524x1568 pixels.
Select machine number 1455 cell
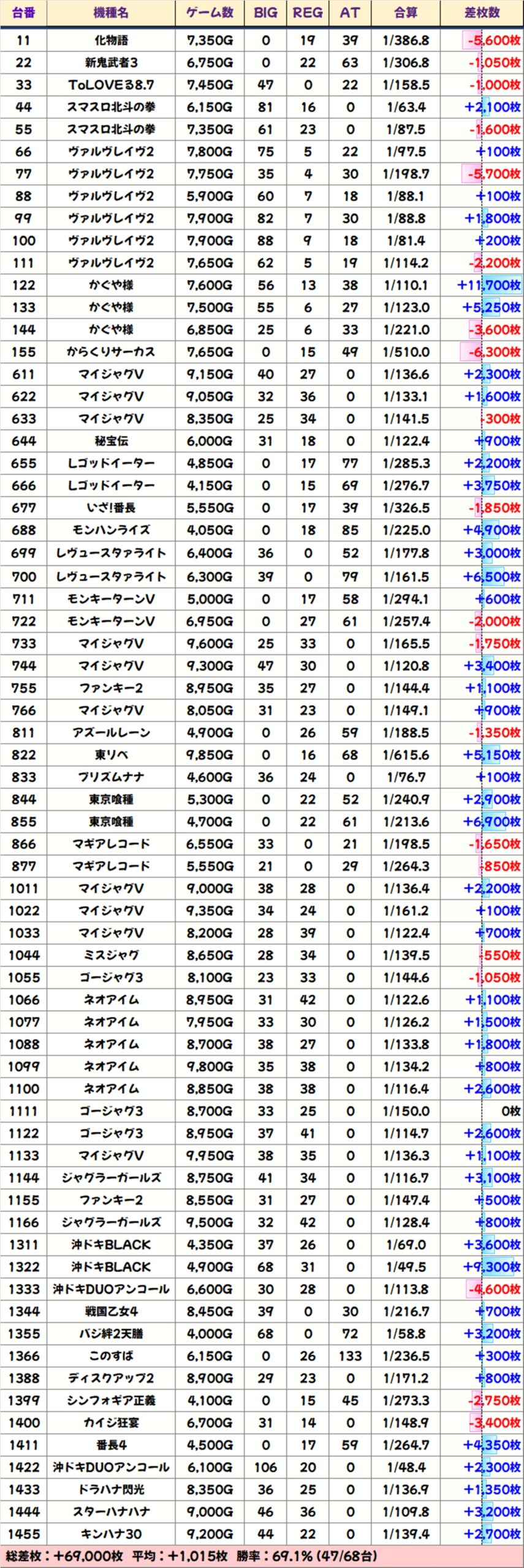pos(23,1534)
